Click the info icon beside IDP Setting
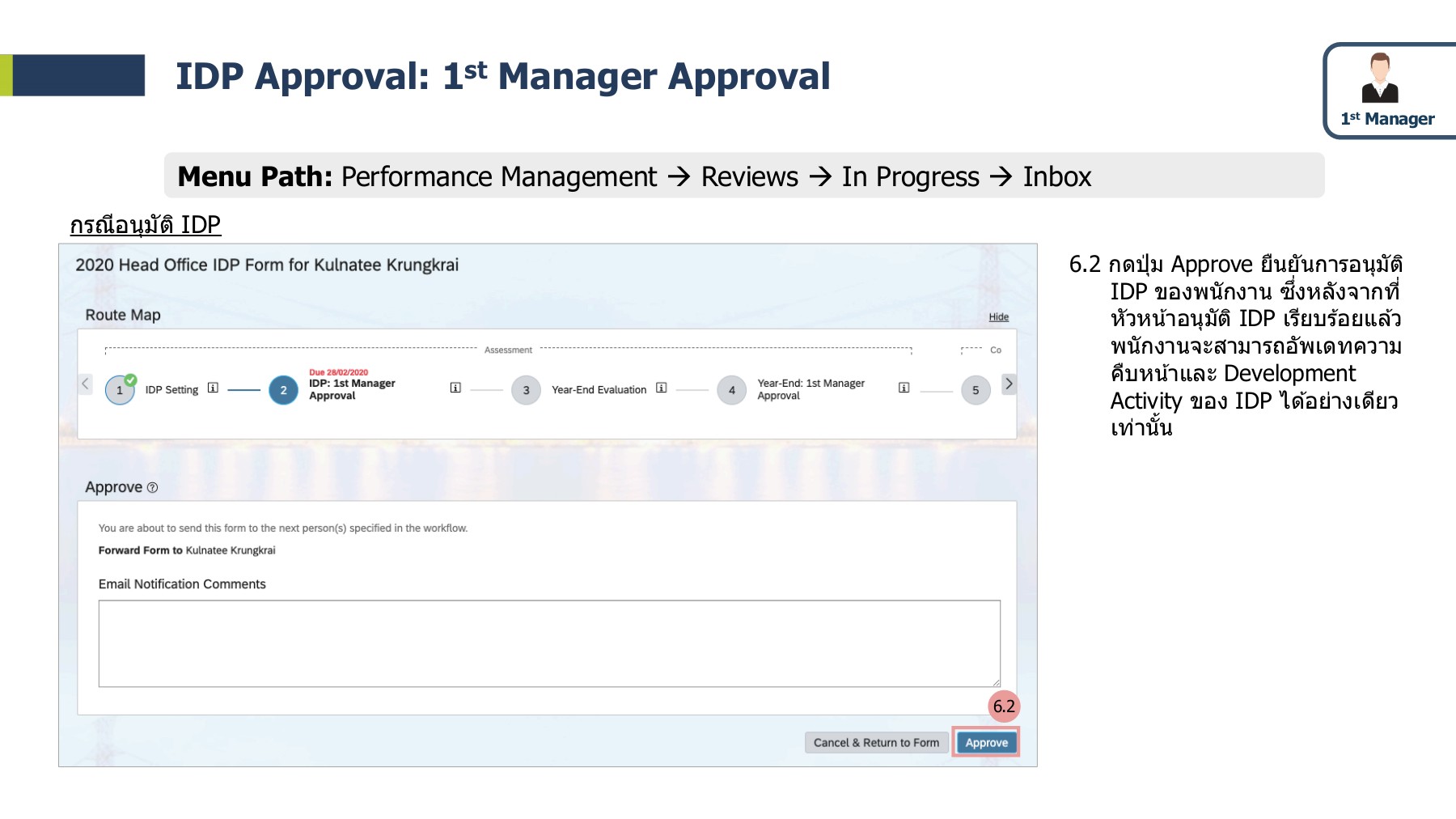1456x819 pixels. pyautogui.click(x=213, y=388)
